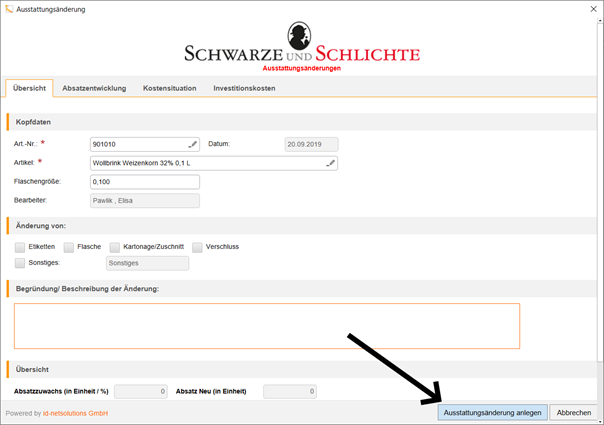This screenshot has width=604, height=425.
Task: Click the pencil icon in Art.-Nr. field
Action: click(x=192, y=144)
